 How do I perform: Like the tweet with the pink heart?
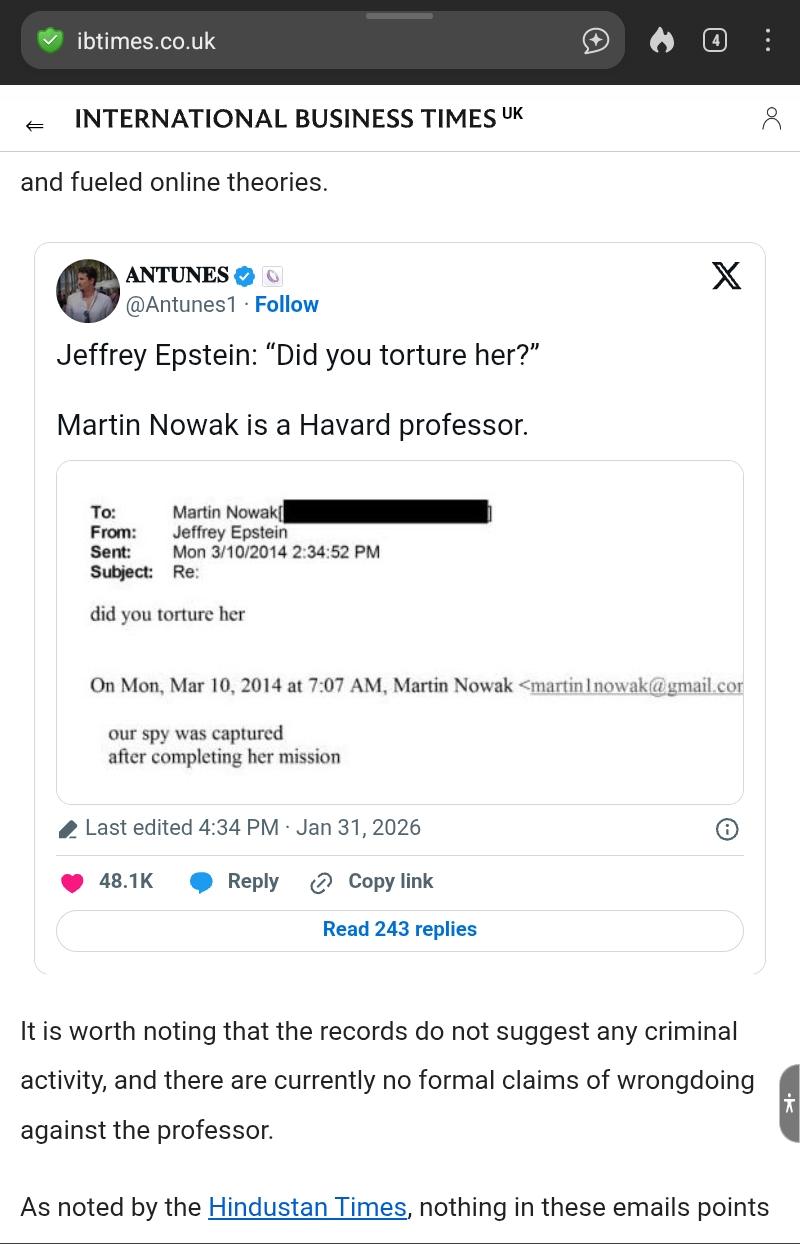click(x=72, y=883)
